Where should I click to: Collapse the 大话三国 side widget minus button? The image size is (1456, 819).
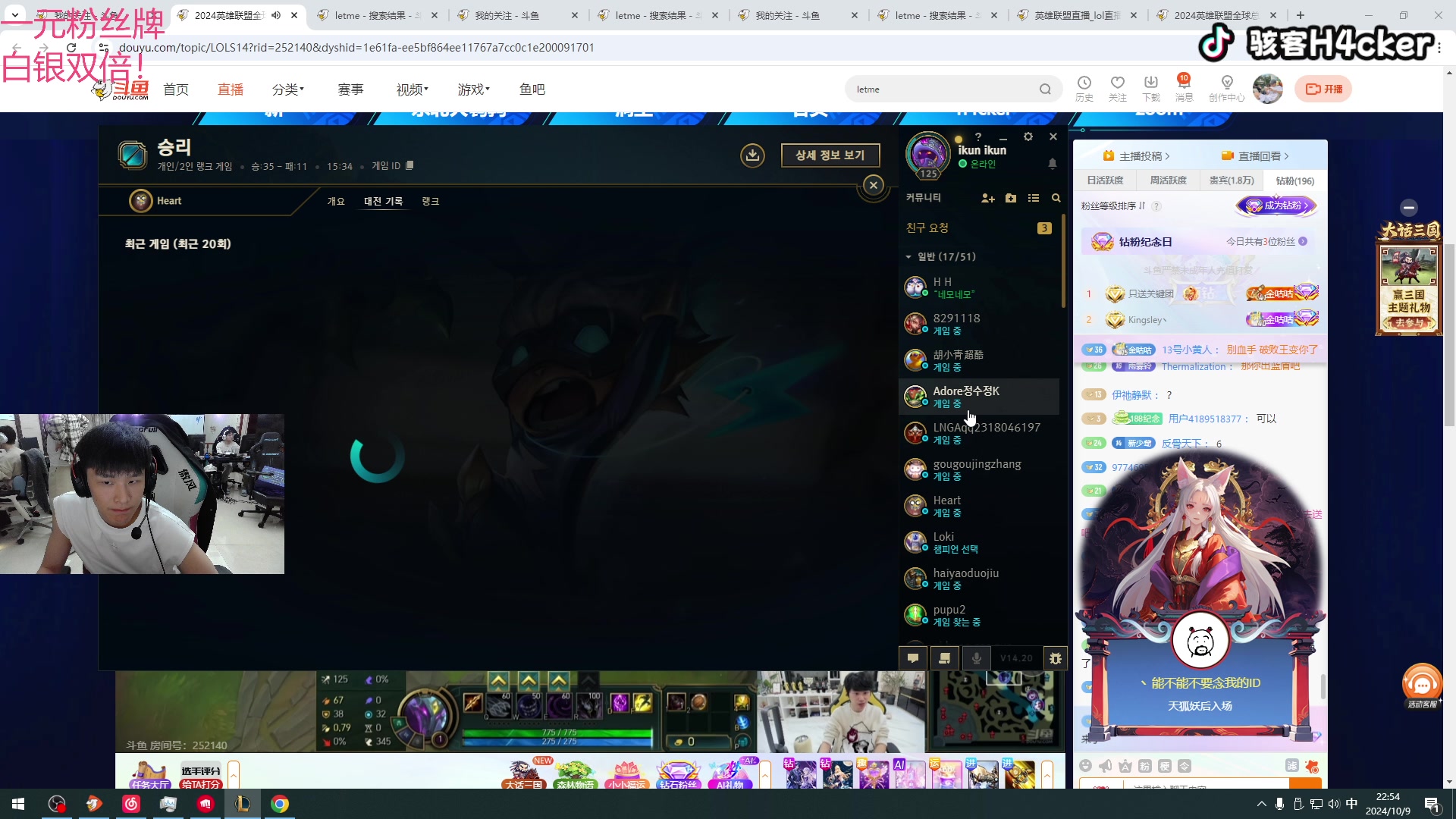[1409, 208]
